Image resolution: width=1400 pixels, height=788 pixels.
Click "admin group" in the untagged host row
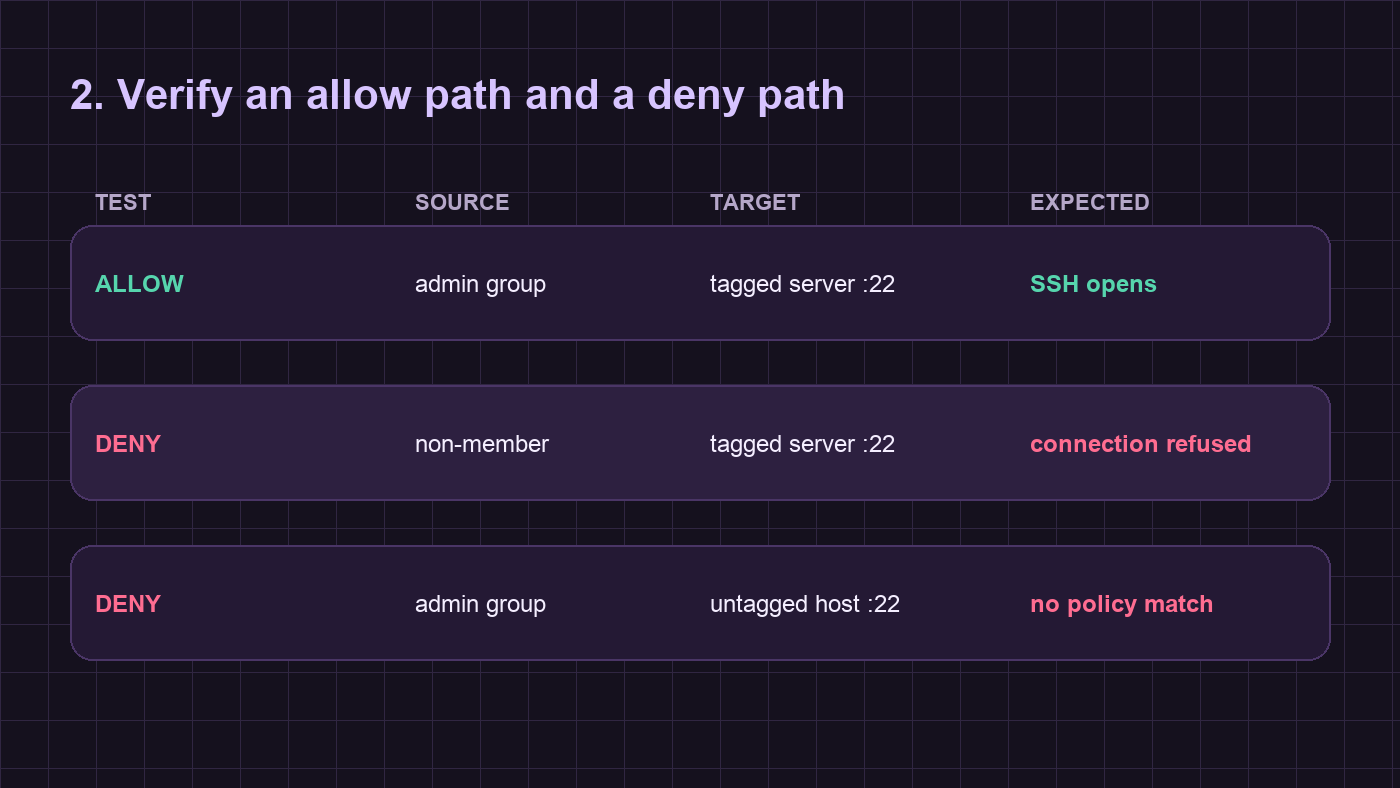coord(480,605)
